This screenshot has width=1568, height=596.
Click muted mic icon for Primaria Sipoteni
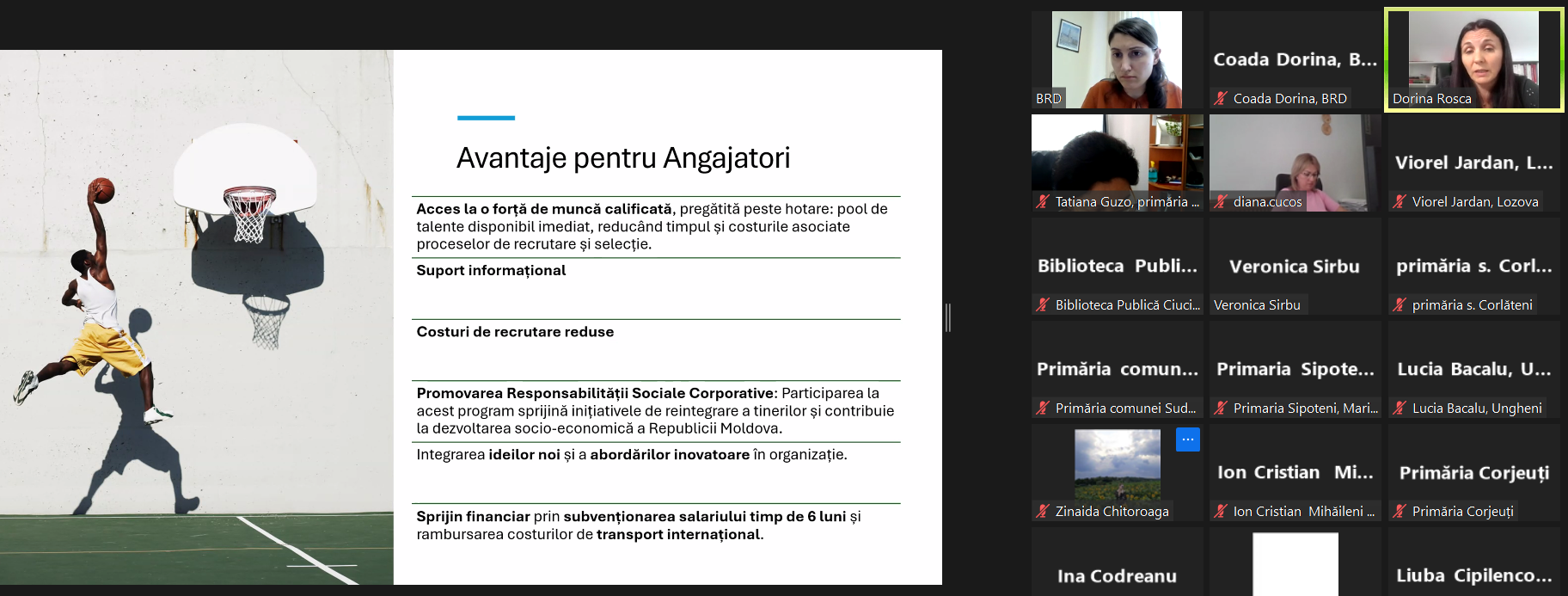click(1221, 408)
